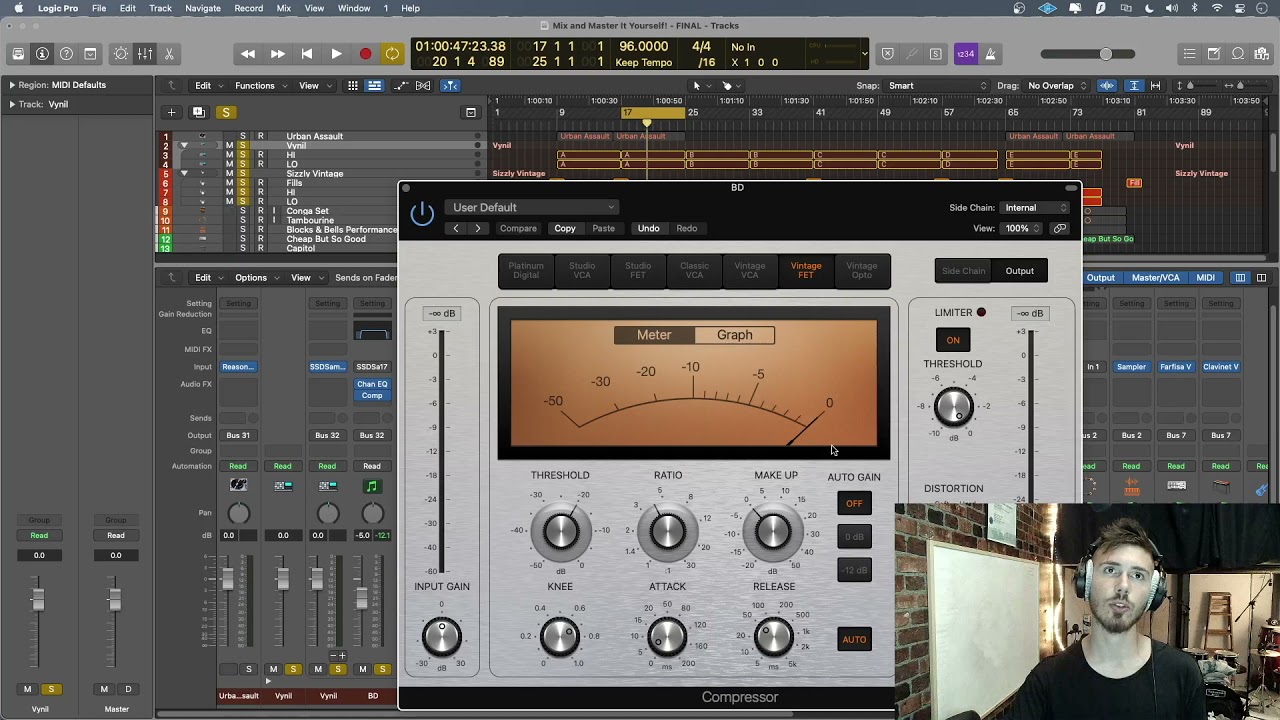Go to previous preset arrow in plugin

(x=456, y=229)
